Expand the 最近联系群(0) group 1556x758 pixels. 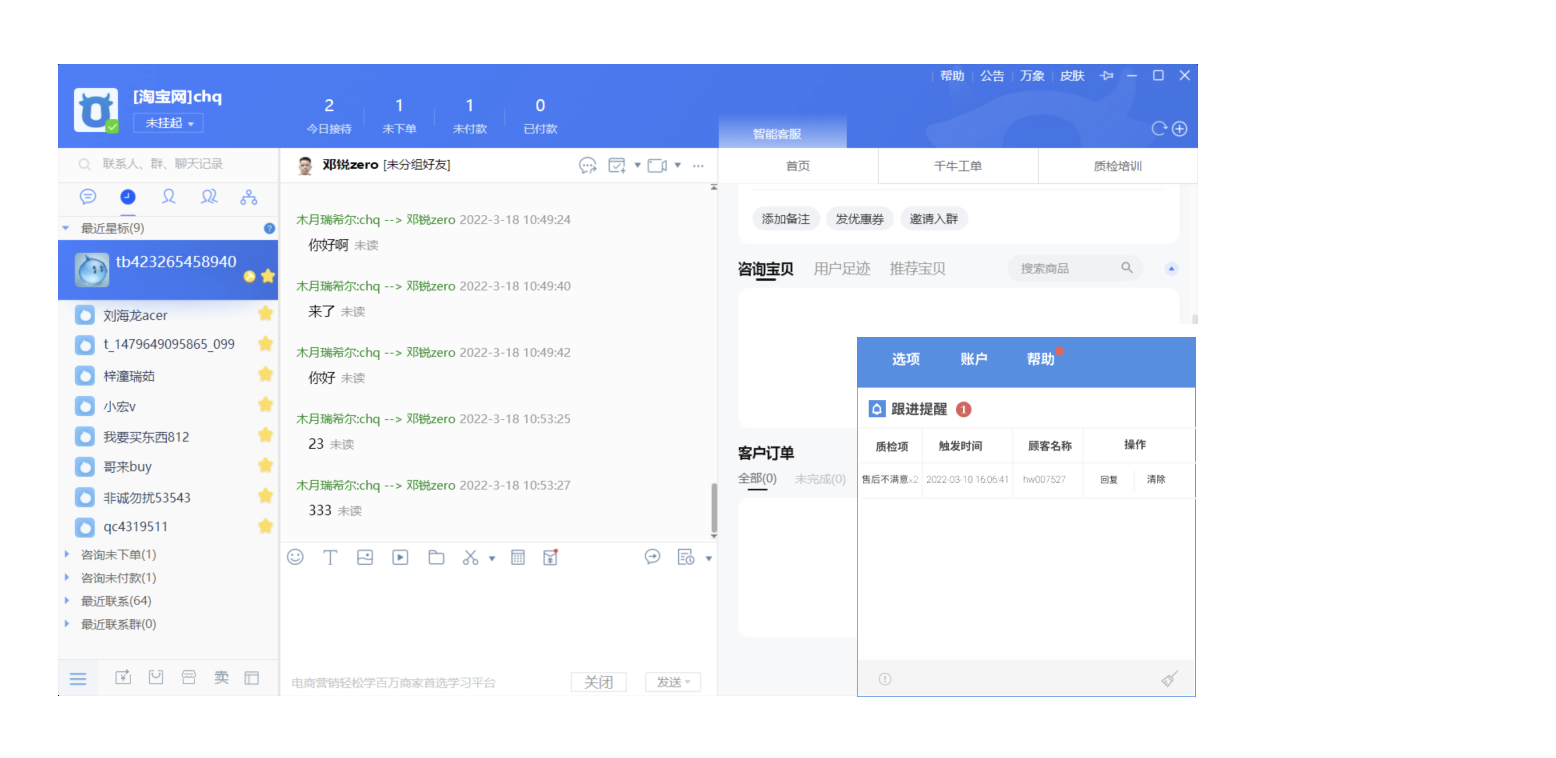click(x=67, y=624)
